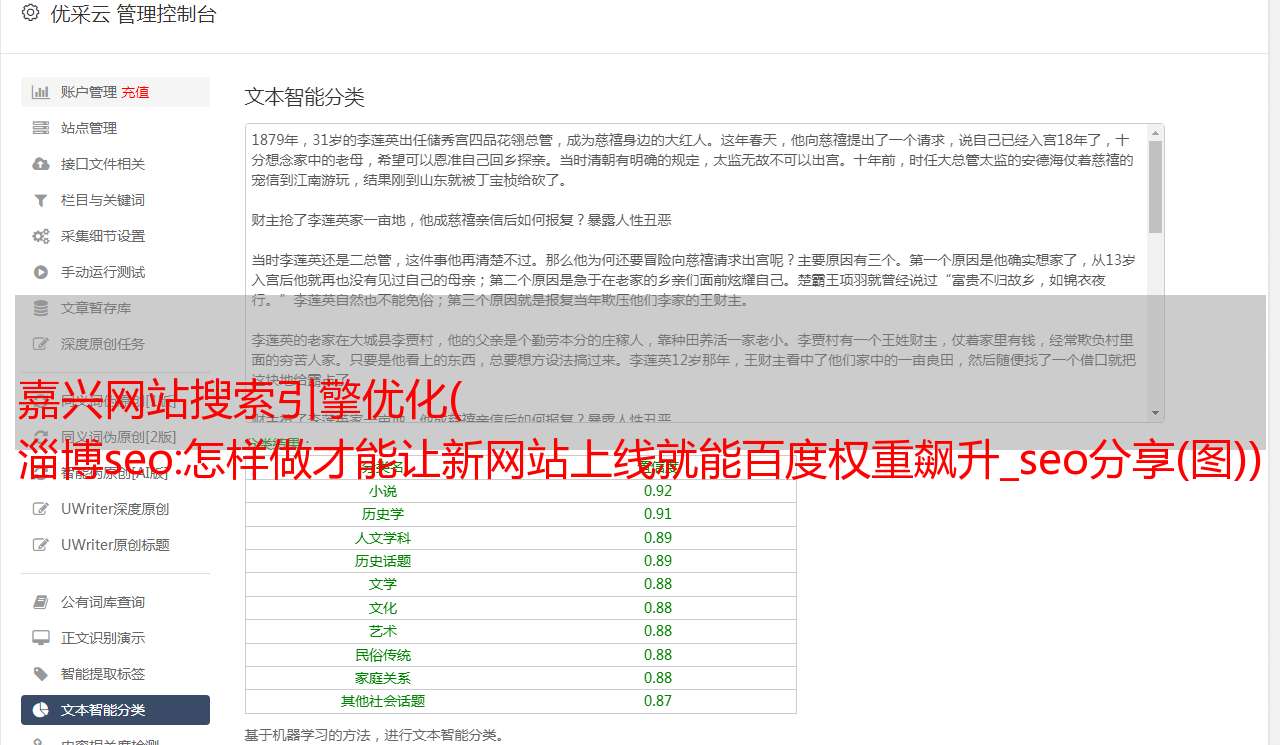Click the bar chart icon for 账户管理
Screen dimensions: 1280x745
(41, 92)
